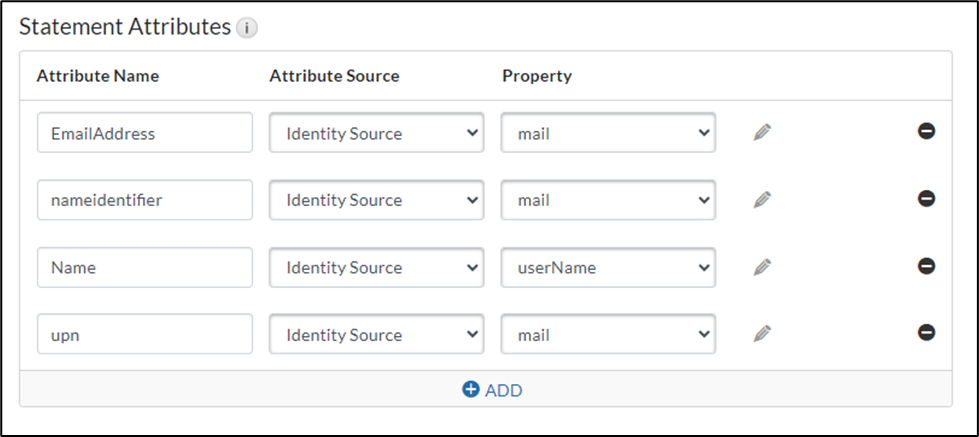Remove the EmailAddress attribute row
Screen dimensions: 979x437
[926, 131]
